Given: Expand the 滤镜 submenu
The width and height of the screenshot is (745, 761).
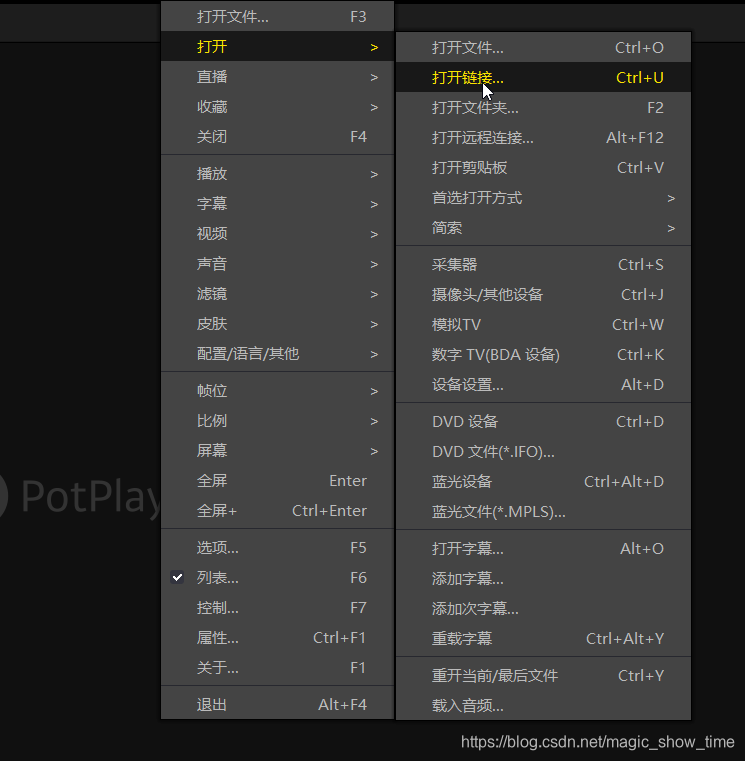Looking at the screenshot, I should tap(277, 294).
